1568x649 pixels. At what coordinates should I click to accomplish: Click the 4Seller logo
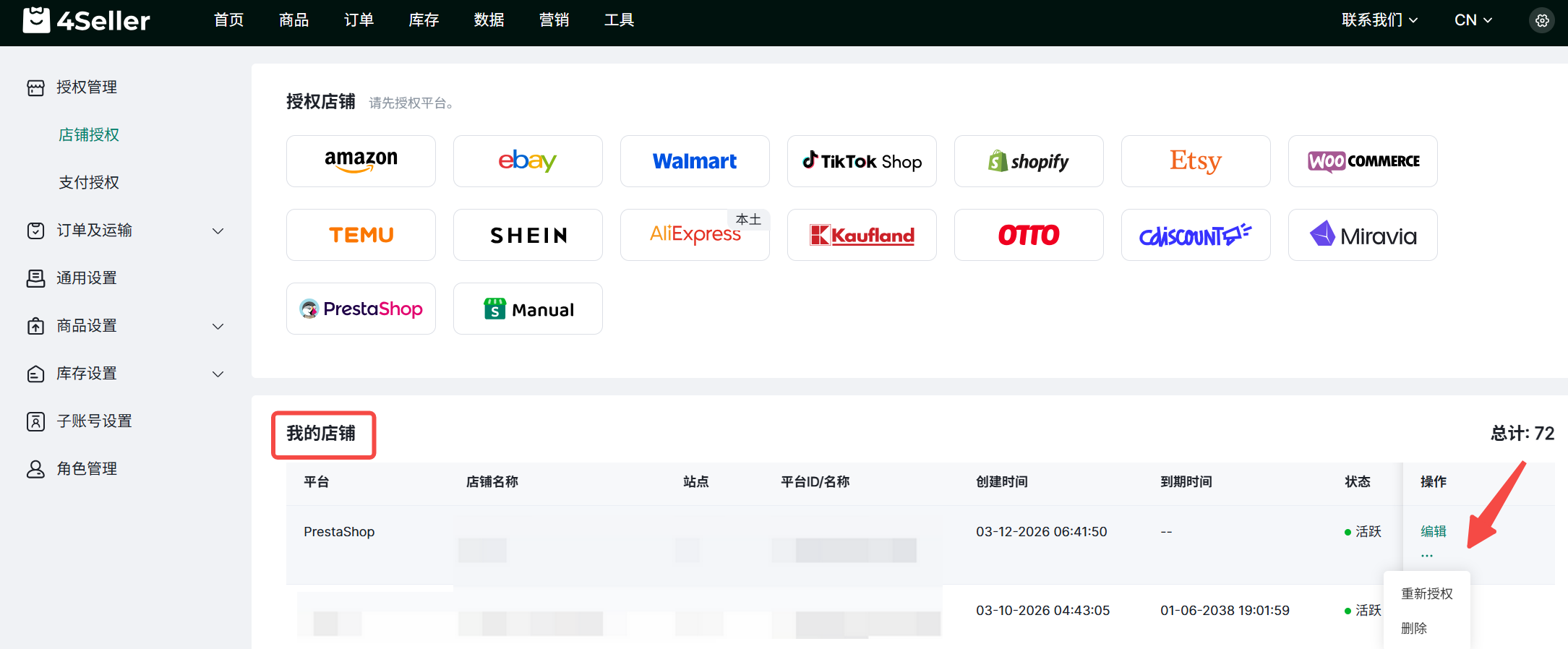click(87, 20)
